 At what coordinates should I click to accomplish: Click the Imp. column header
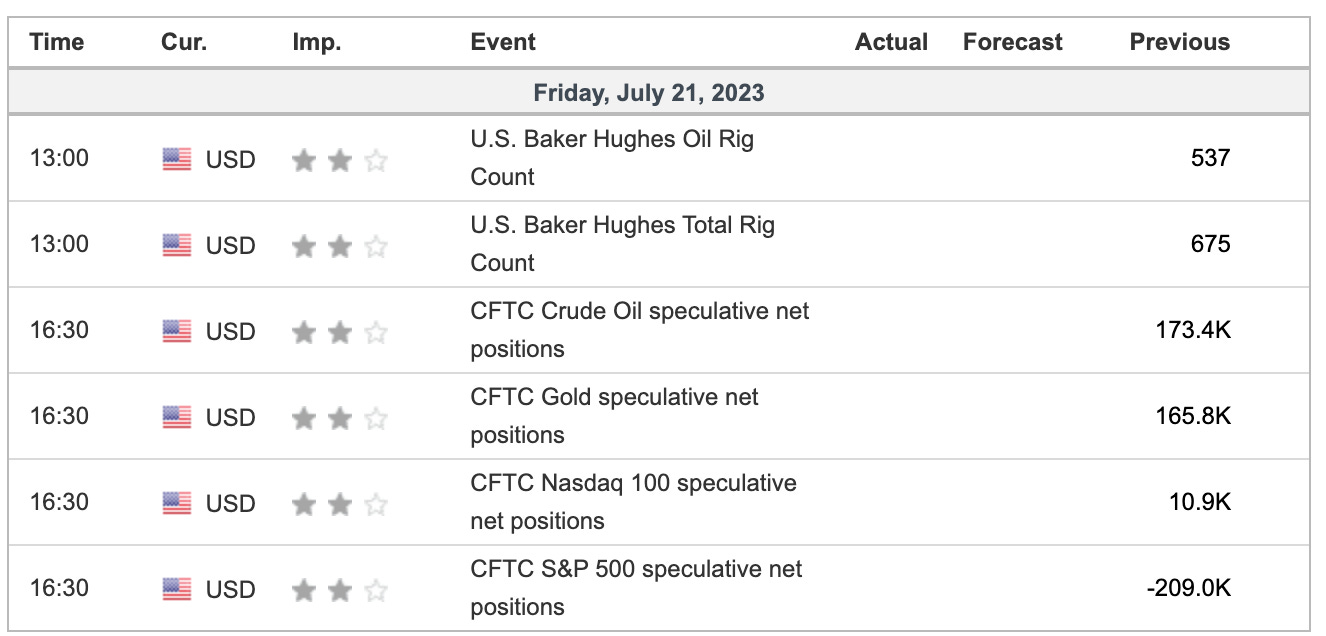pyautogui.click(x=317, y=42)
